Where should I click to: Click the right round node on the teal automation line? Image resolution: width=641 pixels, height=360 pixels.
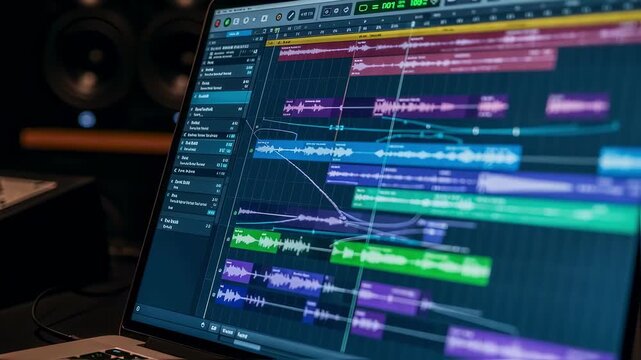click(x=516, y=132)
